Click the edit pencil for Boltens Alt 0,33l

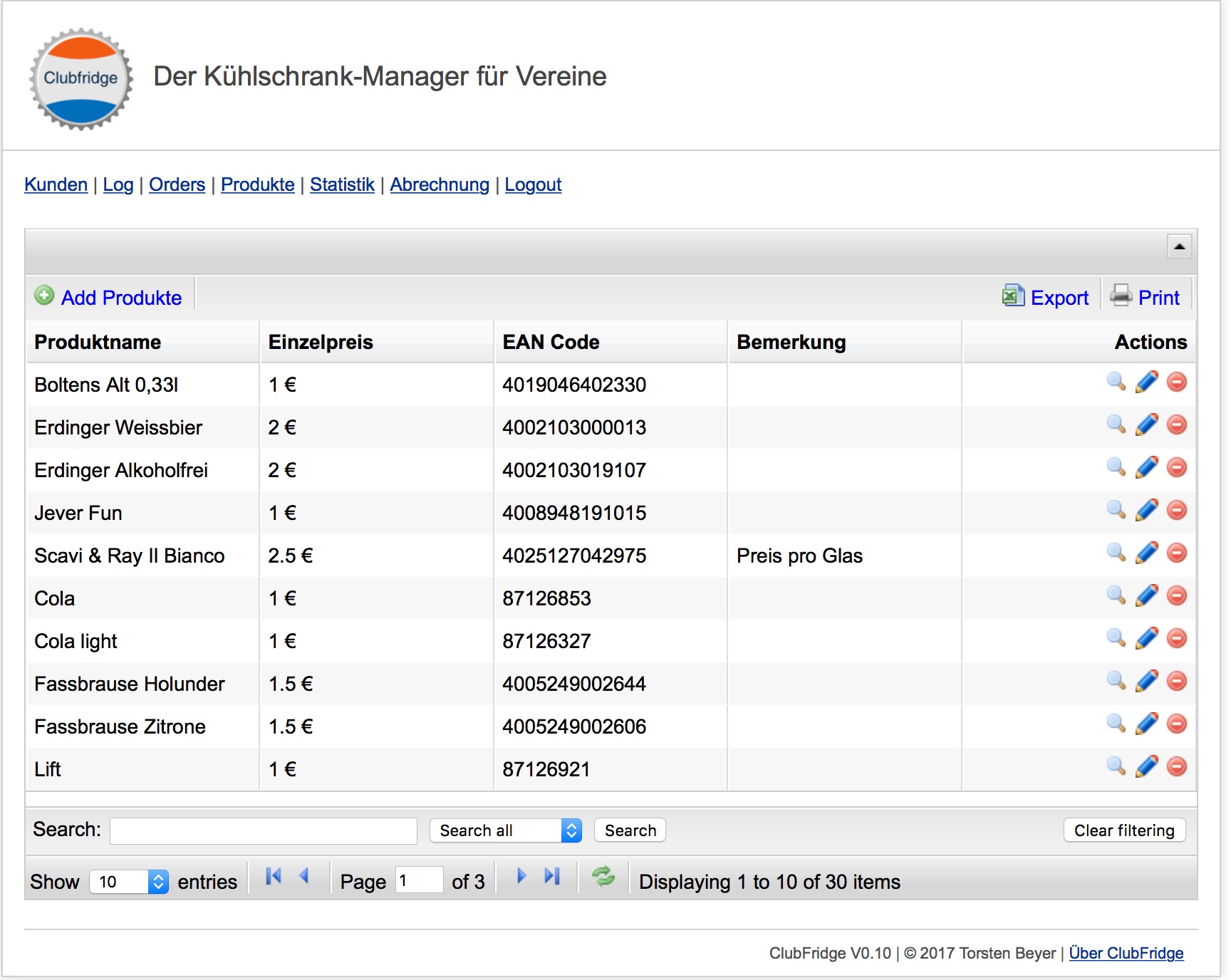1146,382
